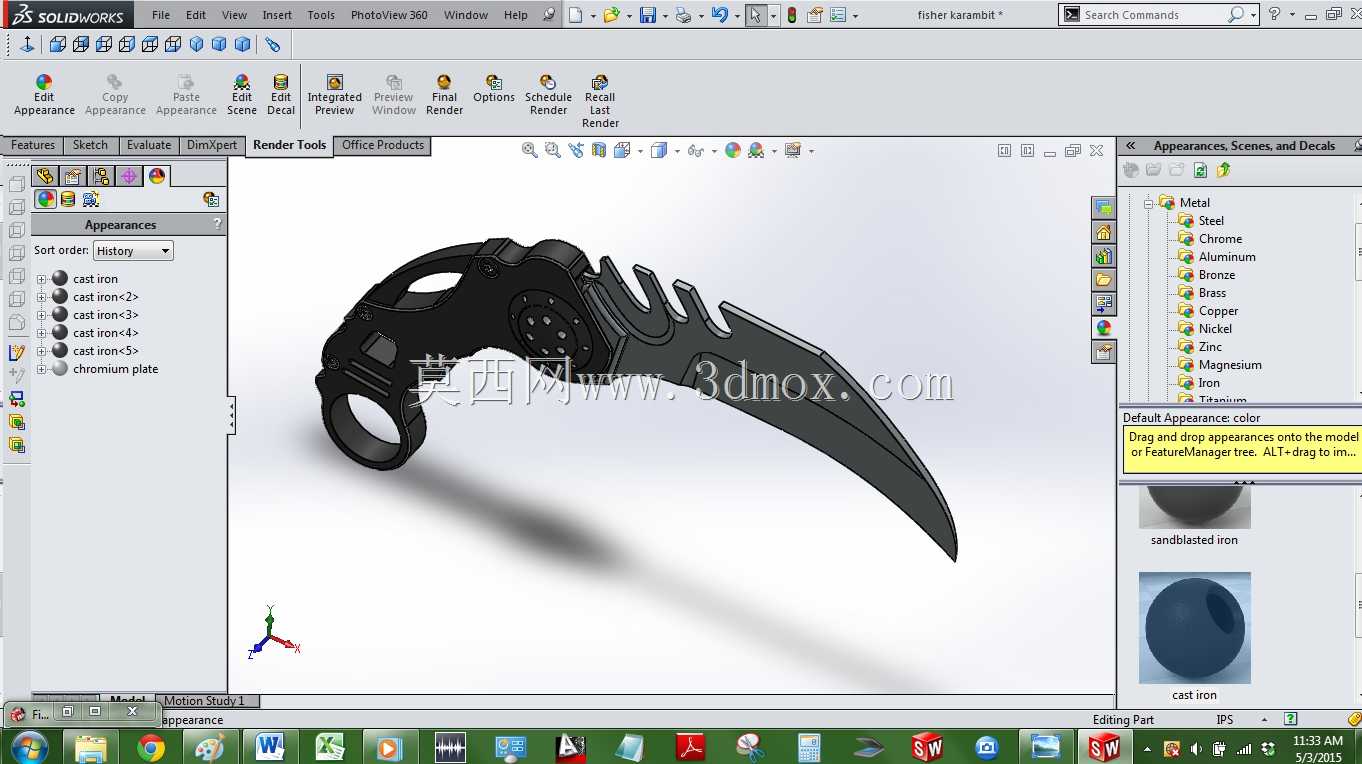
Task: Select the Steel appearance folder
Action: 1211,221
